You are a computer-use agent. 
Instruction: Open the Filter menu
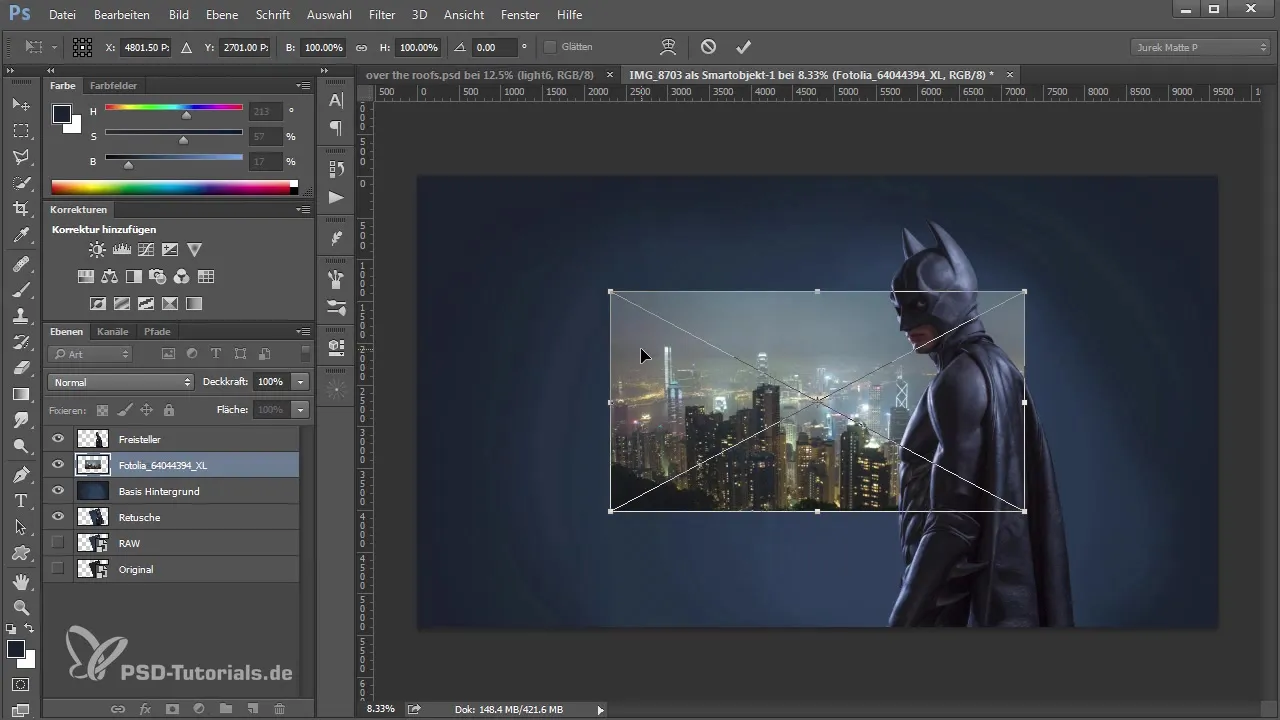tap(381, 15)
